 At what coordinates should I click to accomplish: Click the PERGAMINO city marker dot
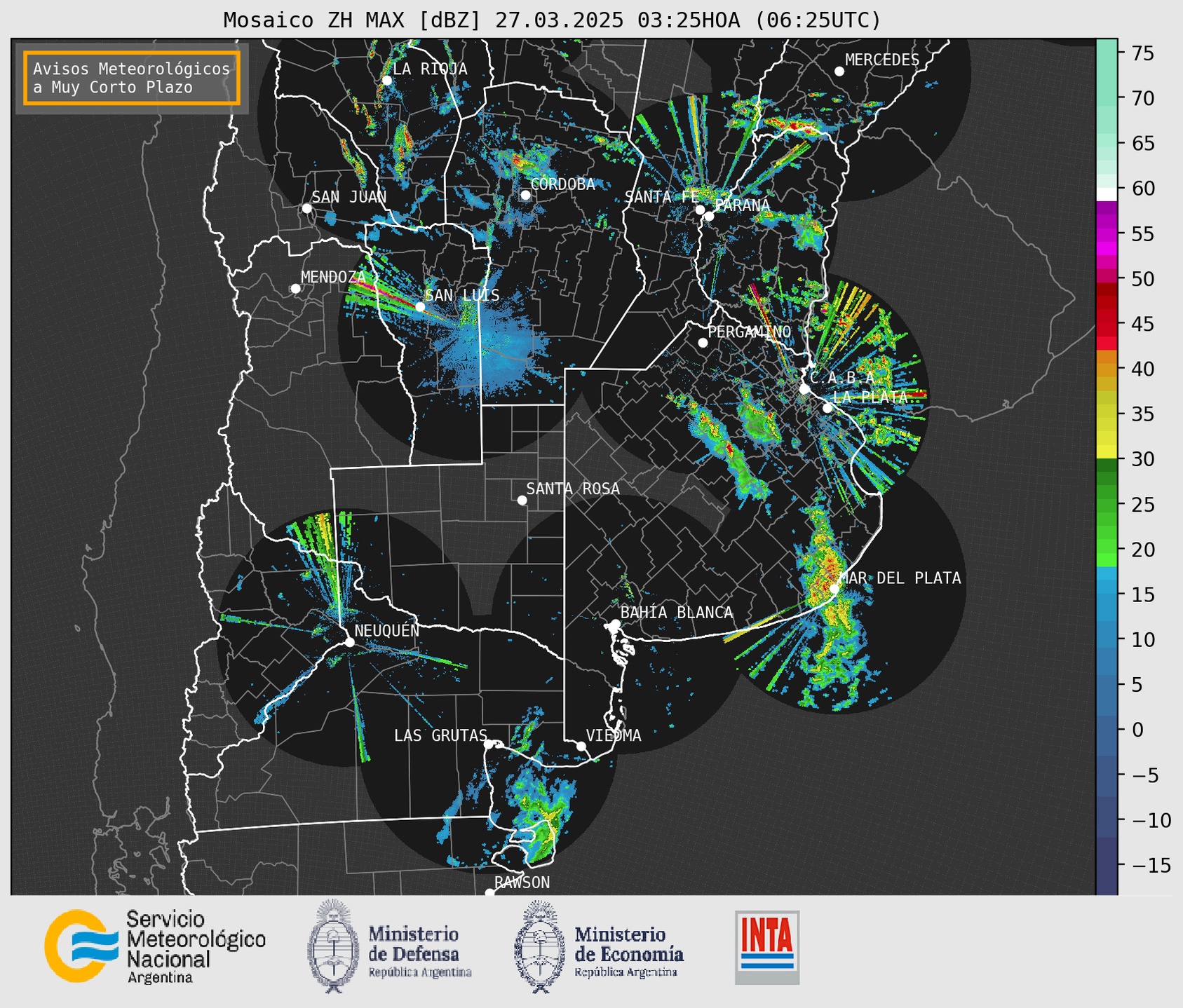tap(703, 343)
